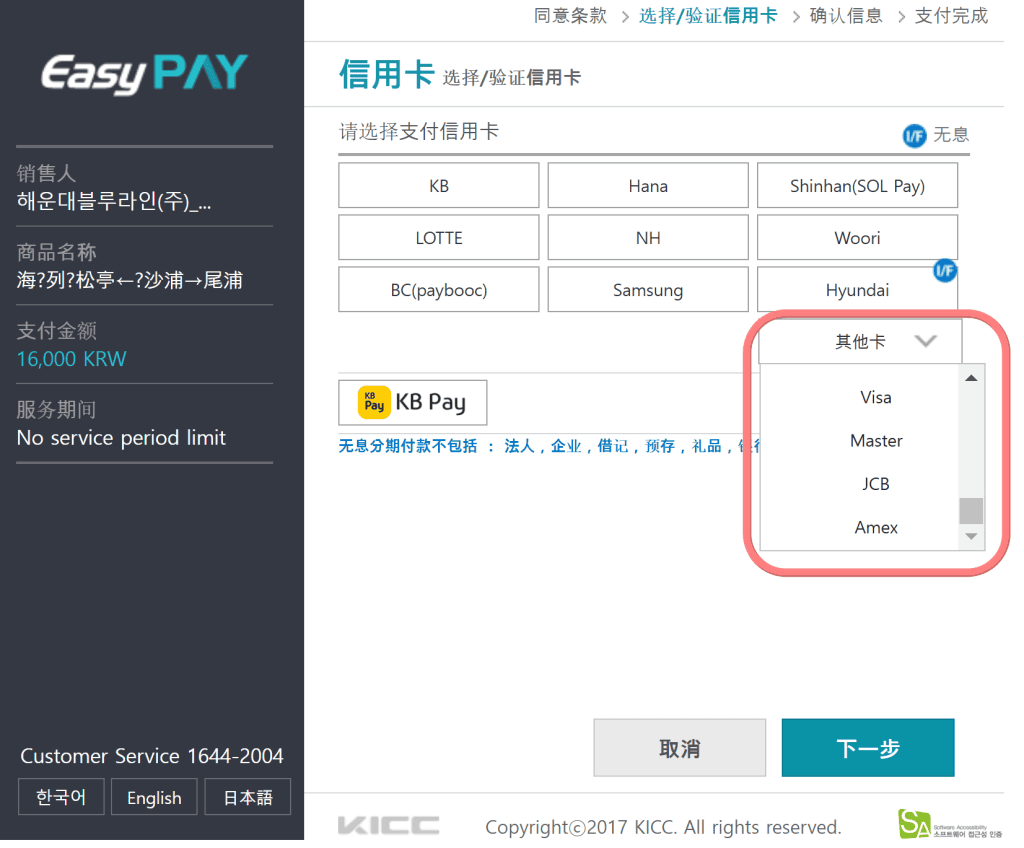Image resolution: width=1024 pixels, height=848 pixels.
Task: Select the KB card button
Action: pyautogui.click(x=438, y=186)
